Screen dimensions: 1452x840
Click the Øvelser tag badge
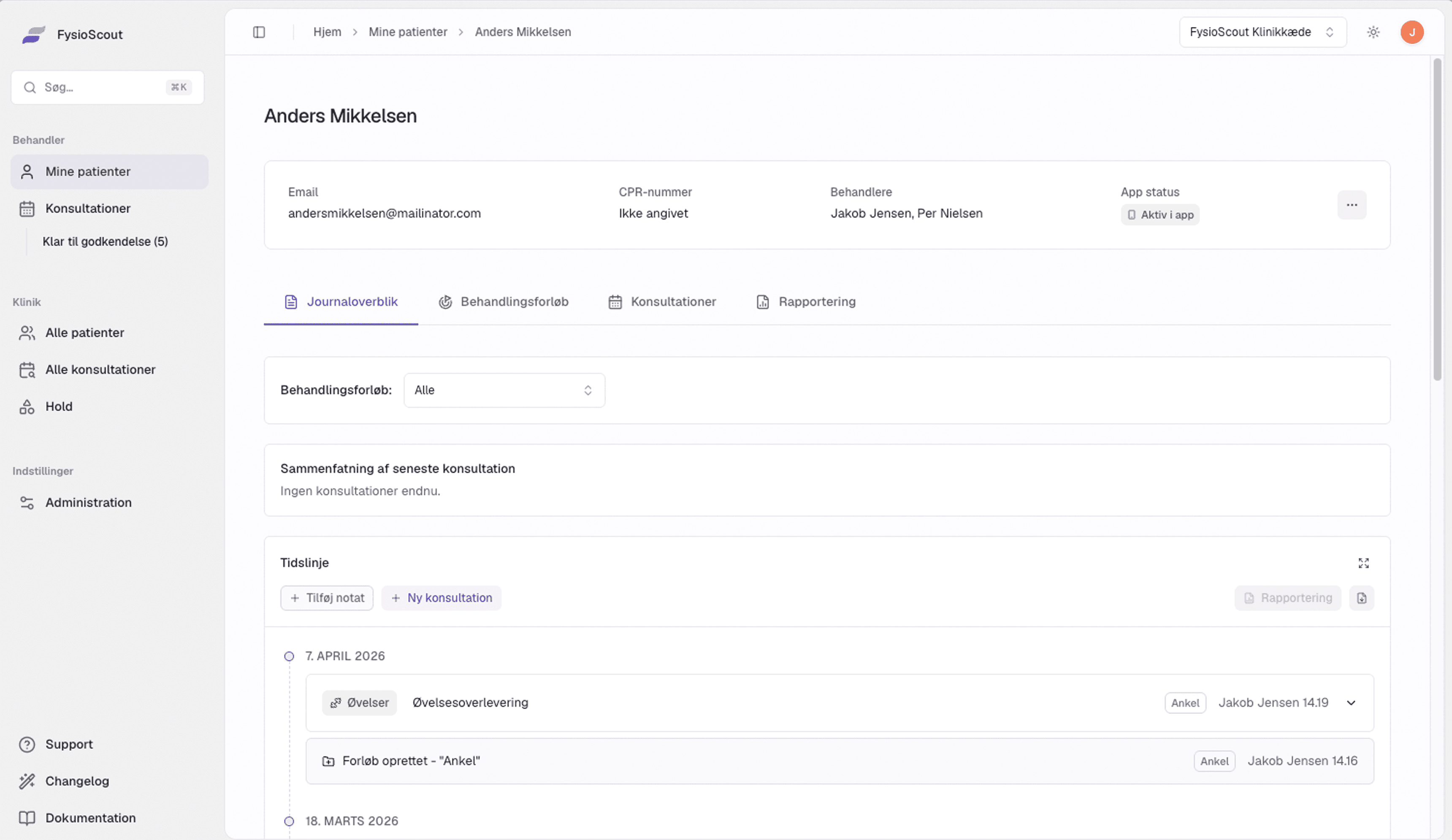tap(360, 703)
